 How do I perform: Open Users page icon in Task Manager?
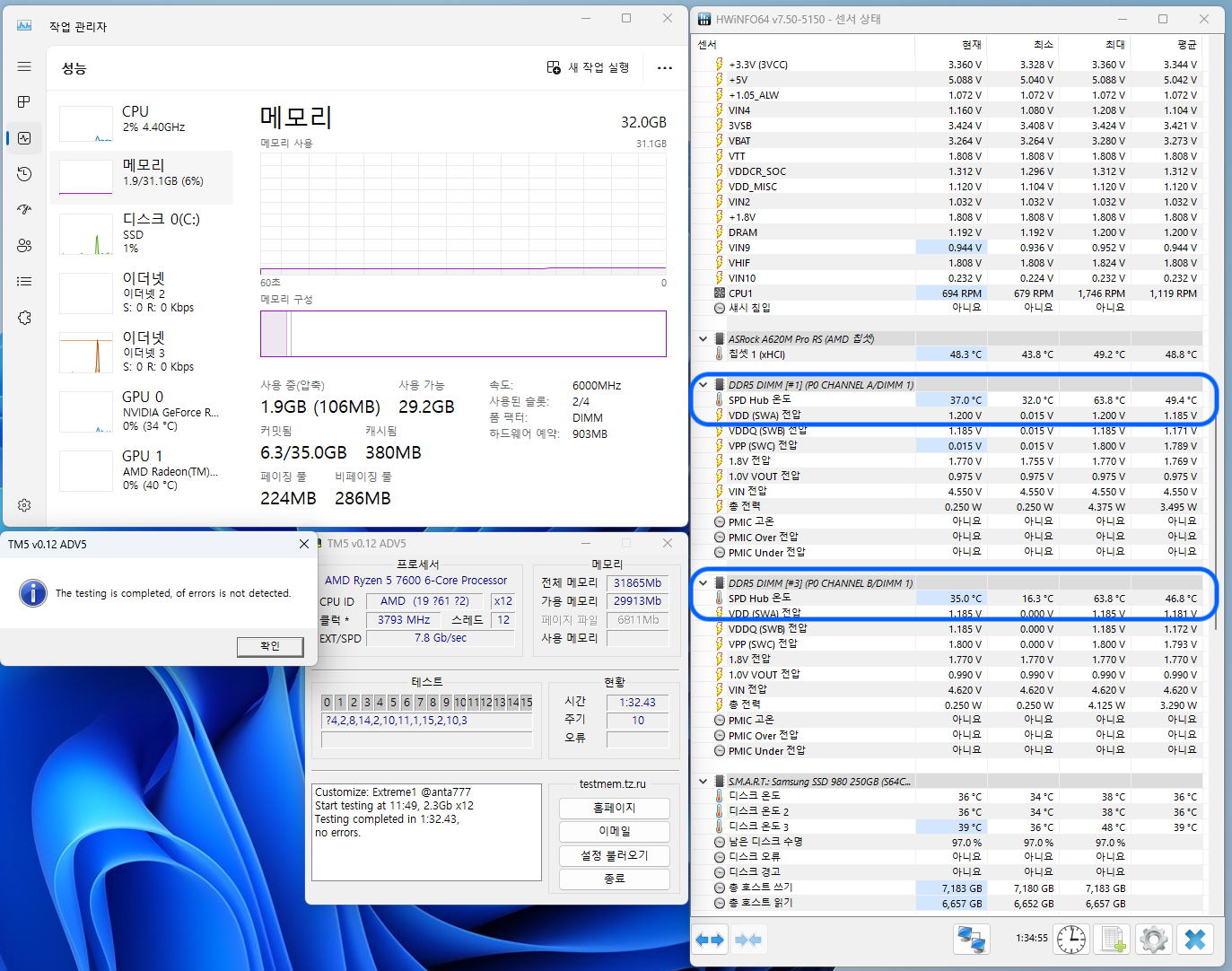[x=24, y=245]
